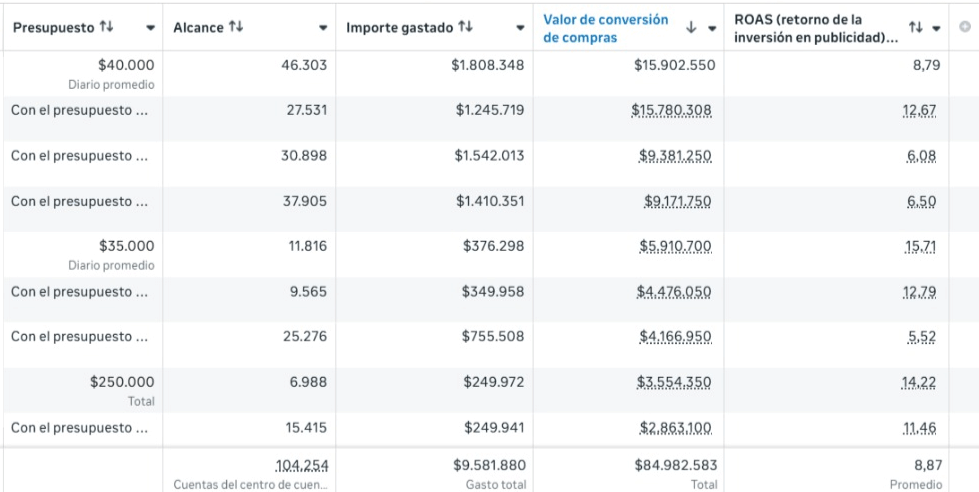Open ROAS column dropdown caret
Screen dimensions: 979x492
pos(937,28)
